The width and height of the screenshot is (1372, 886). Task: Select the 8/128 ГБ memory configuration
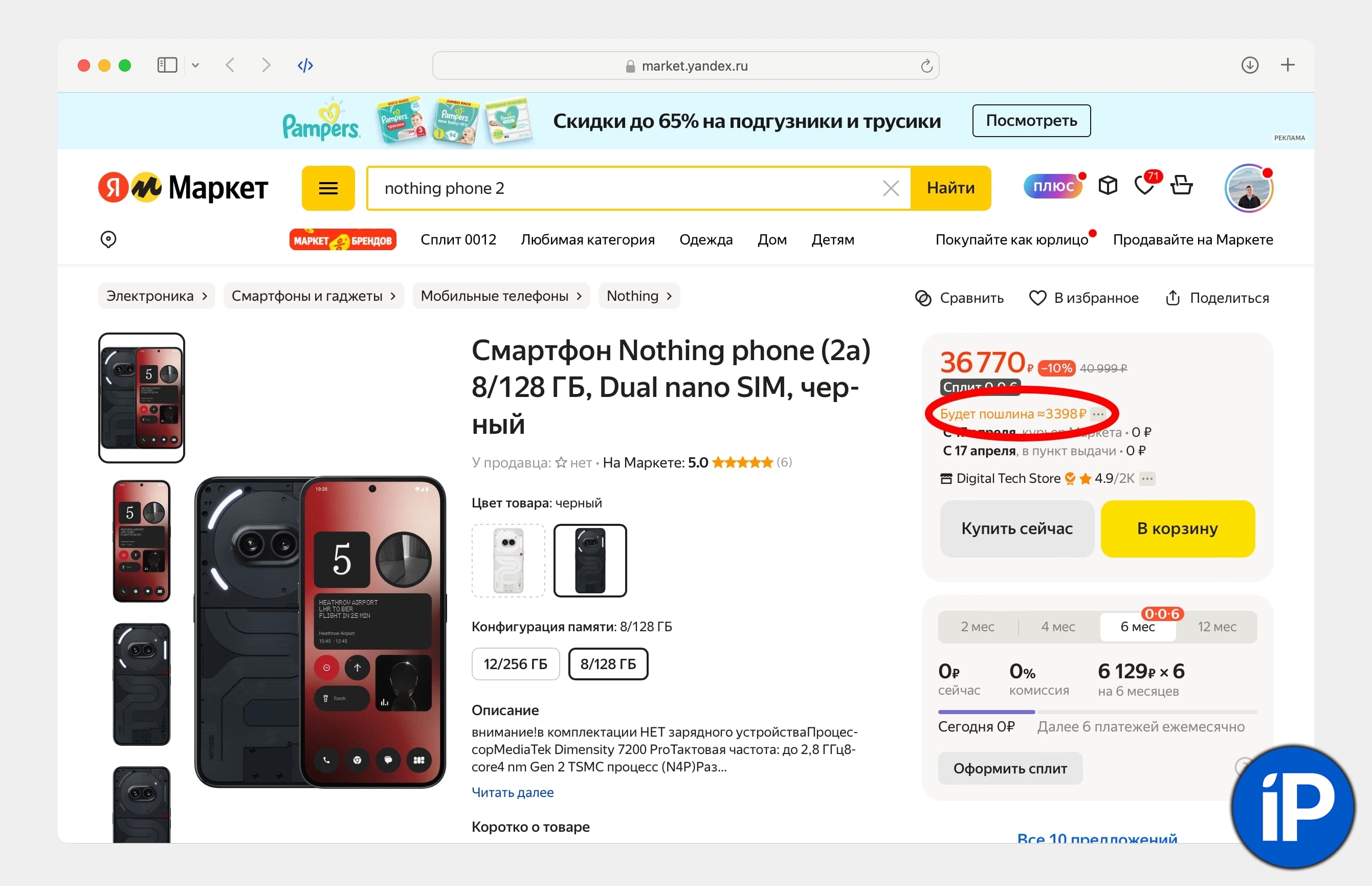pos(608,664)
